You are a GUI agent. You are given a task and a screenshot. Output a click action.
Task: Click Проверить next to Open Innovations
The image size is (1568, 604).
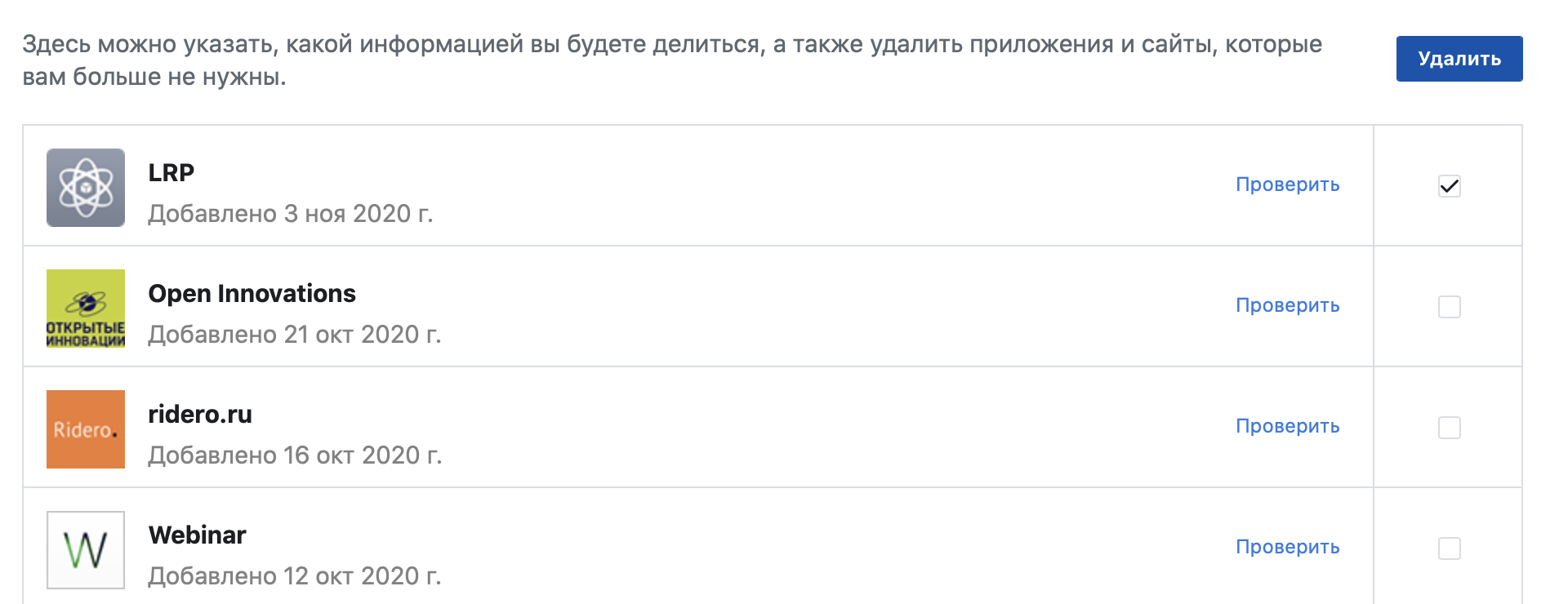pos(1287,305)
